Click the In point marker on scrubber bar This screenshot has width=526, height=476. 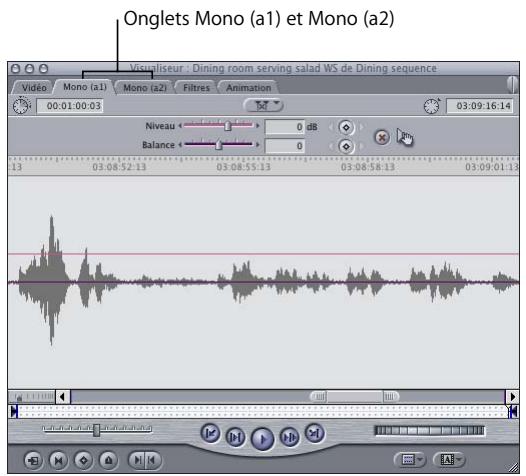(x=14, y=411)
